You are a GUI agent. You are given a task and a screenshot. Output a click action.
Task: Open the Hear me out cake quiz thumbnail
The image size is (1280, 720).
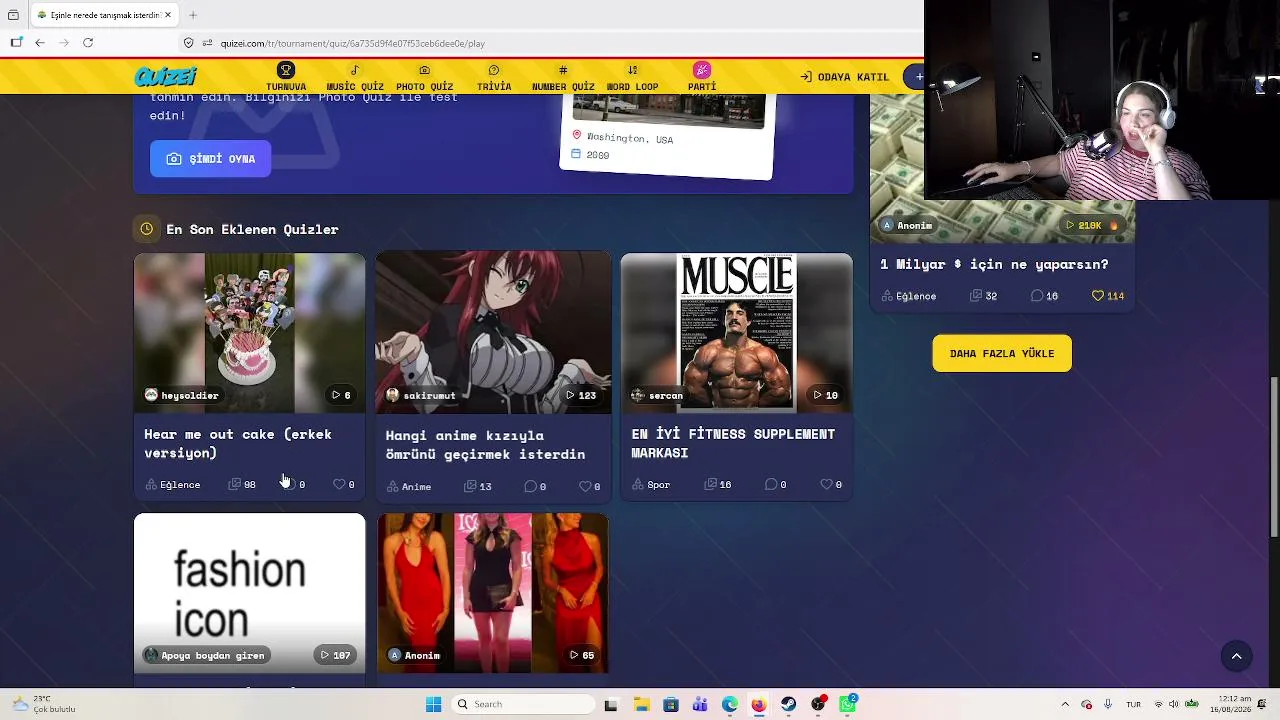[250, 333]
